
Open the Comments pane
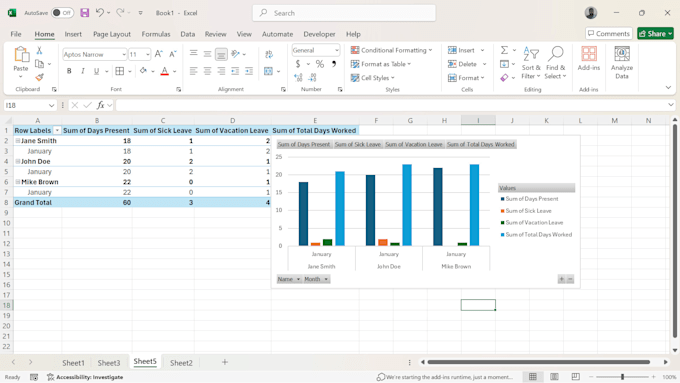point(608,33)
